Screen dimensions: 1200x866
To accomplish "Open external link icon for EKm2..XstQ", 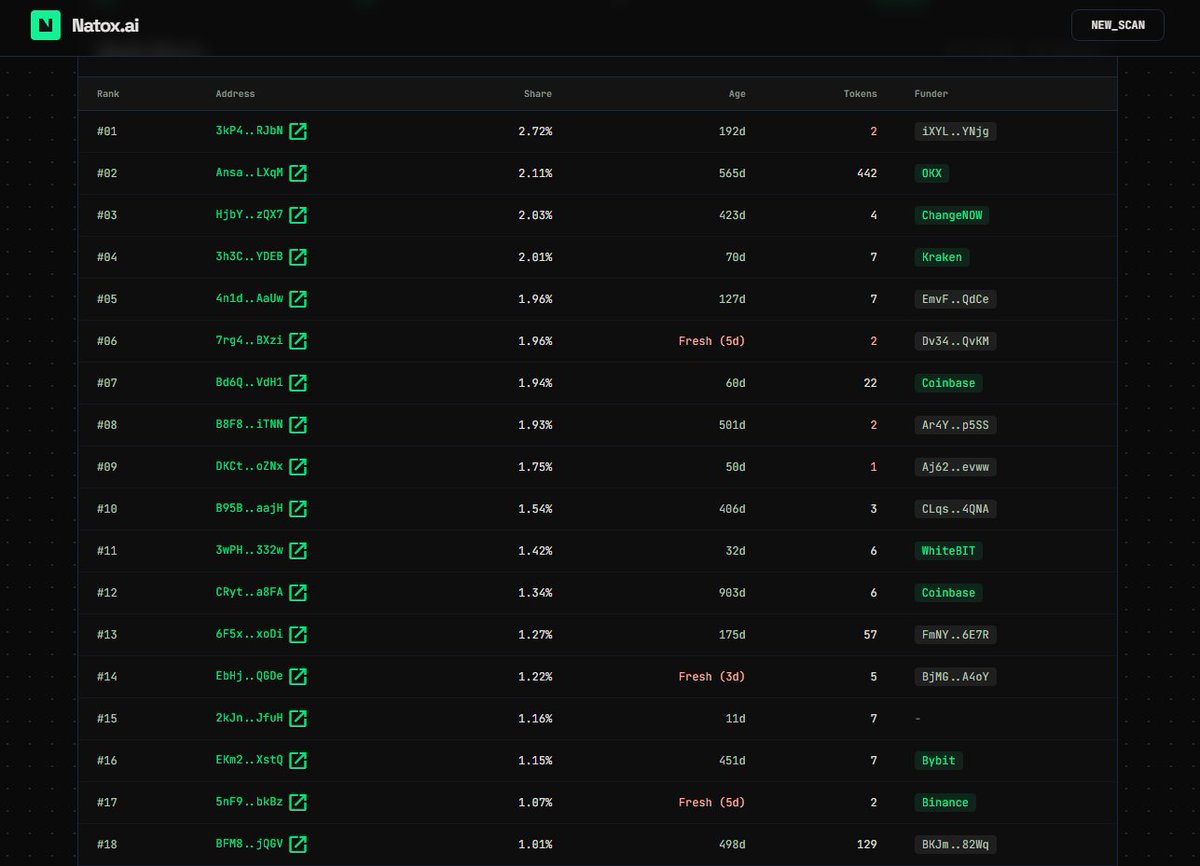I will click(x=298, y=761).
